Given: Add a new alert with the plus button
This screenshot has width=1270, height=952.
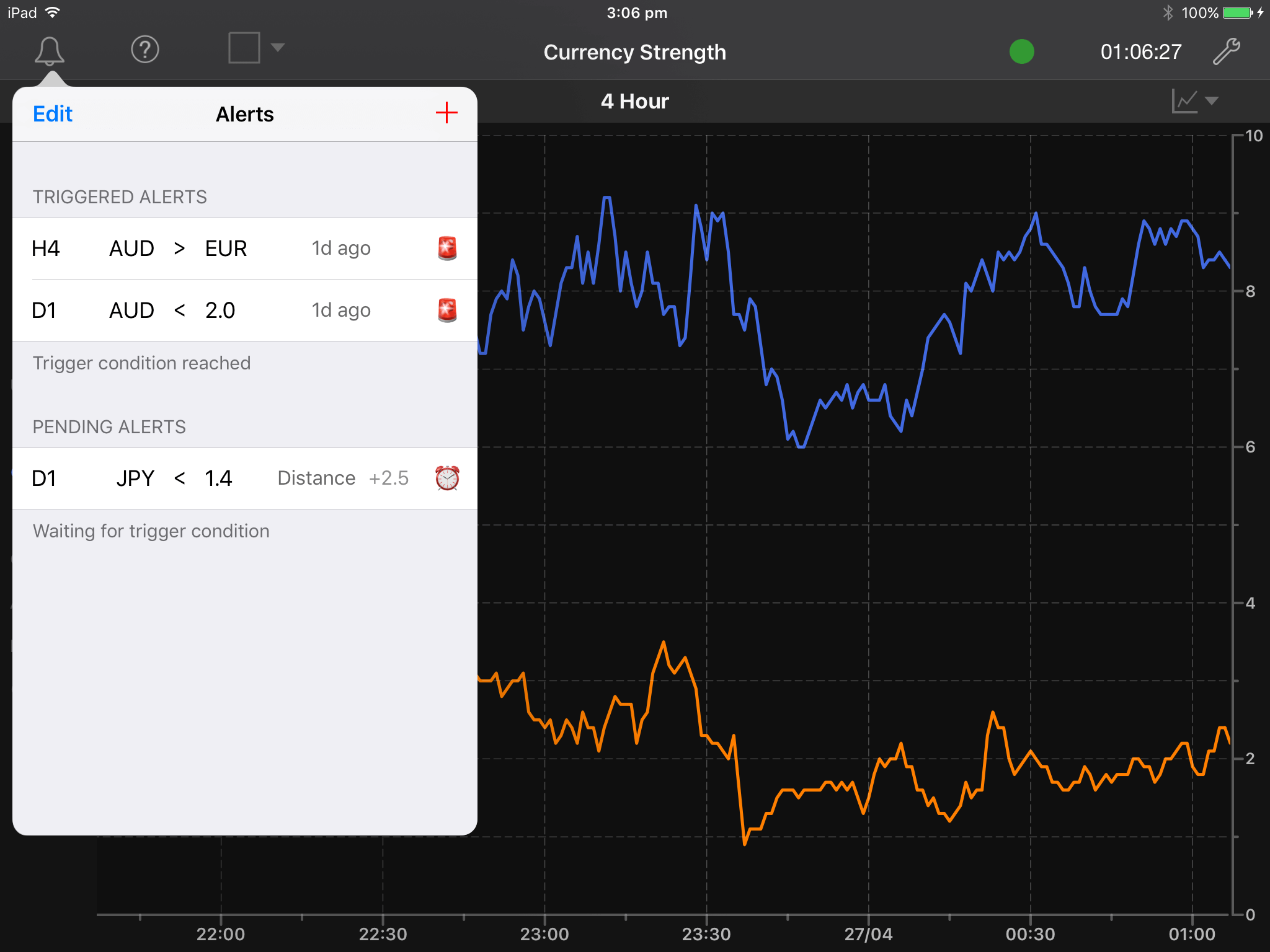Looking at the screenshot, I should [x=446, y=113].
